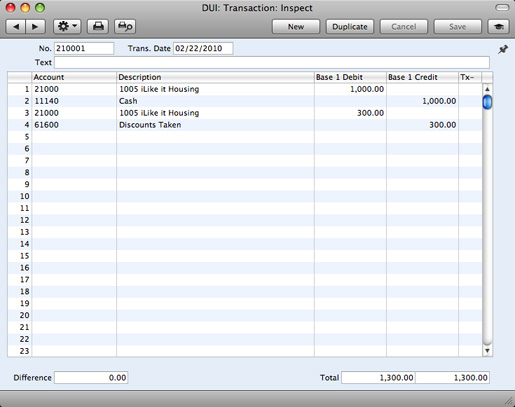
Task: Click the scroll up arrow in the table
Action: coord(487,89)
